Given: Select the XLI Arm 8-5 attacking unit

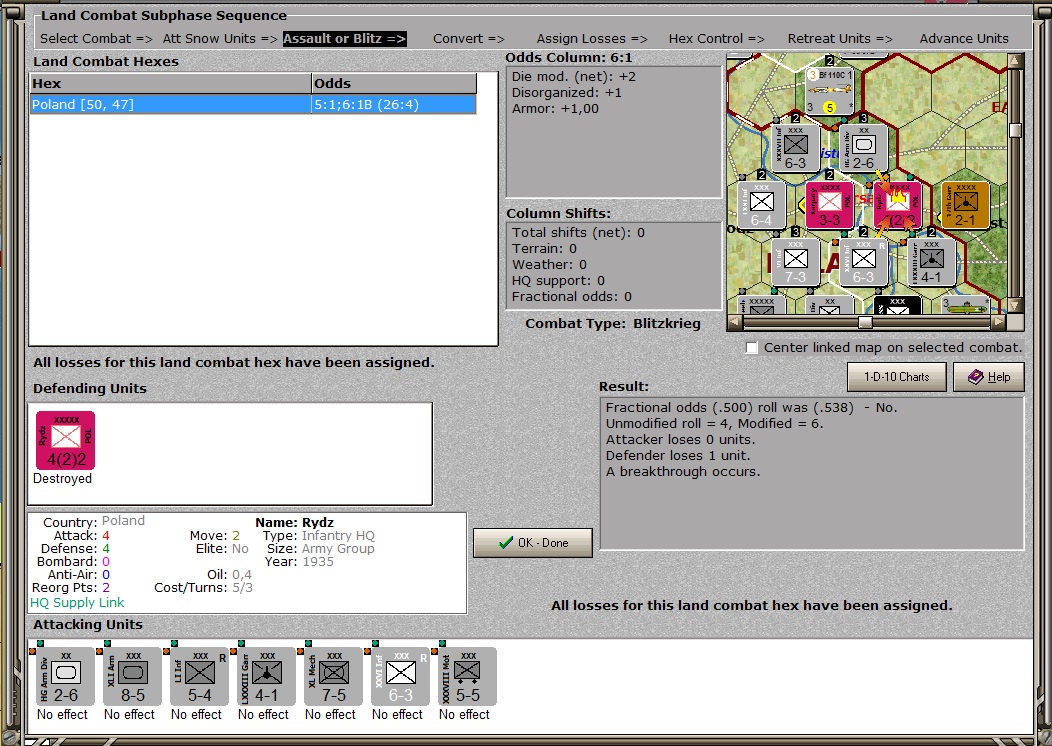Looking at the screenshot, I should point(132,676).
